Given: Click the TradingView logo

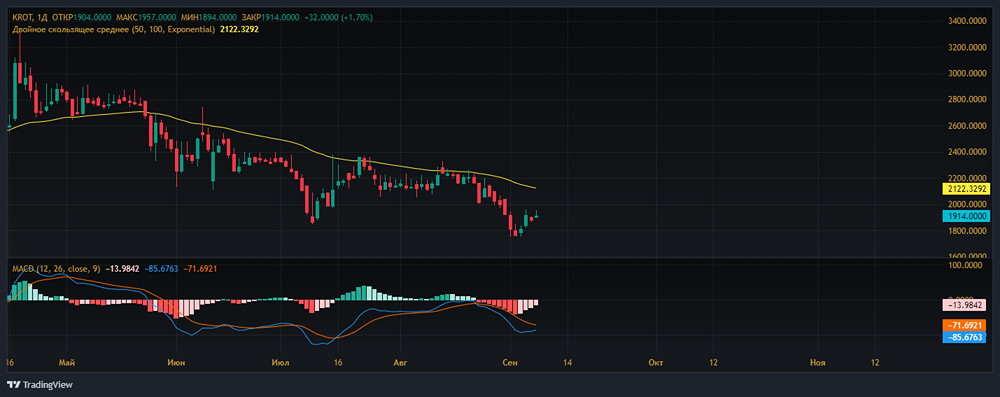Looking at the screenshot, I should [40, 385].
